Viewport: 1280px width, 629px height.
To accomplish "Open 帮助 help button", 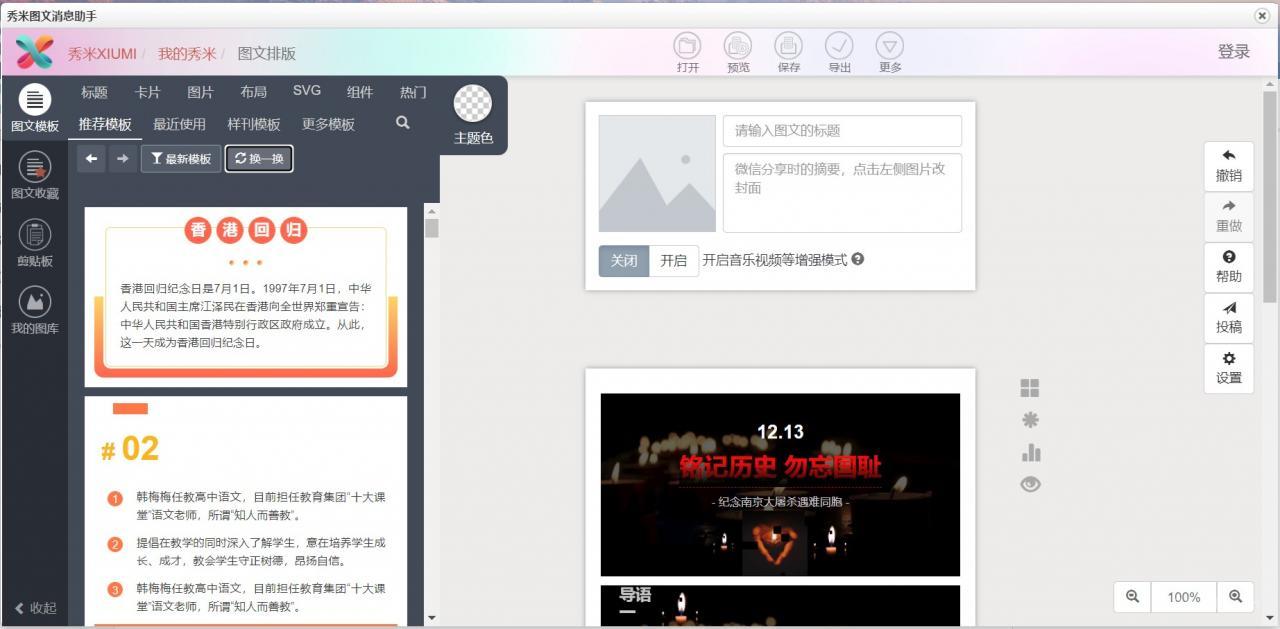I will tap(1229, 267).
